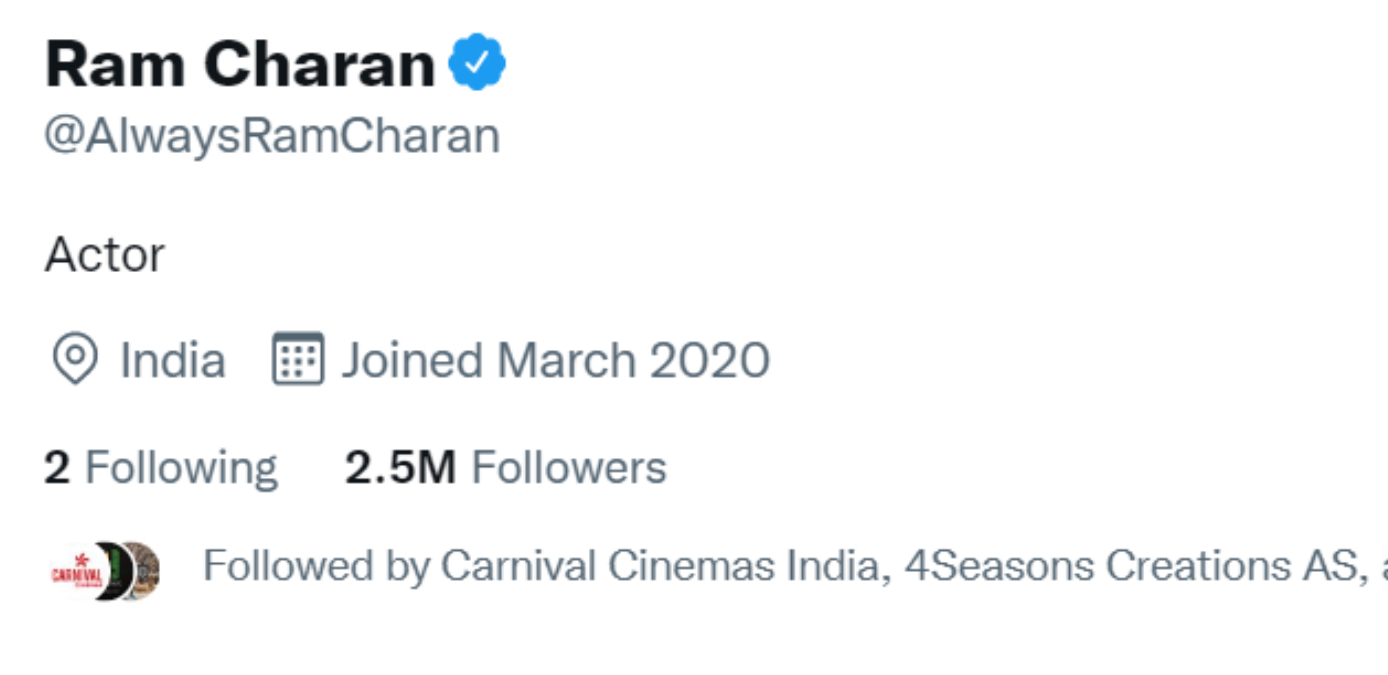Click the India location text
Screen dimensions: 1388x675
(172, 360)
